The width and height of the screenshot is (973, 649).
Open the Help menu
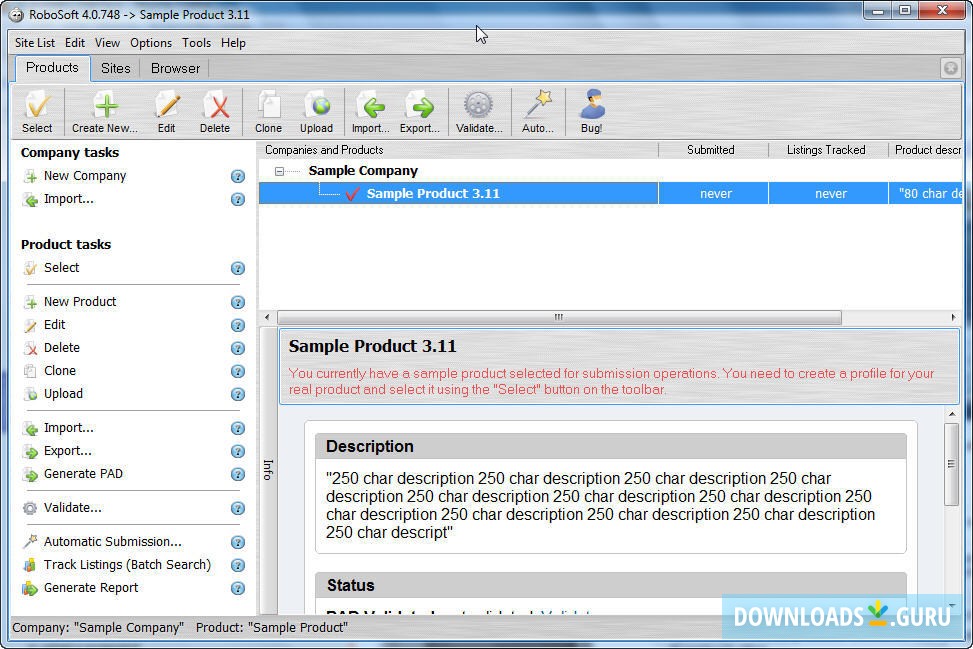[x=233, y=43]
